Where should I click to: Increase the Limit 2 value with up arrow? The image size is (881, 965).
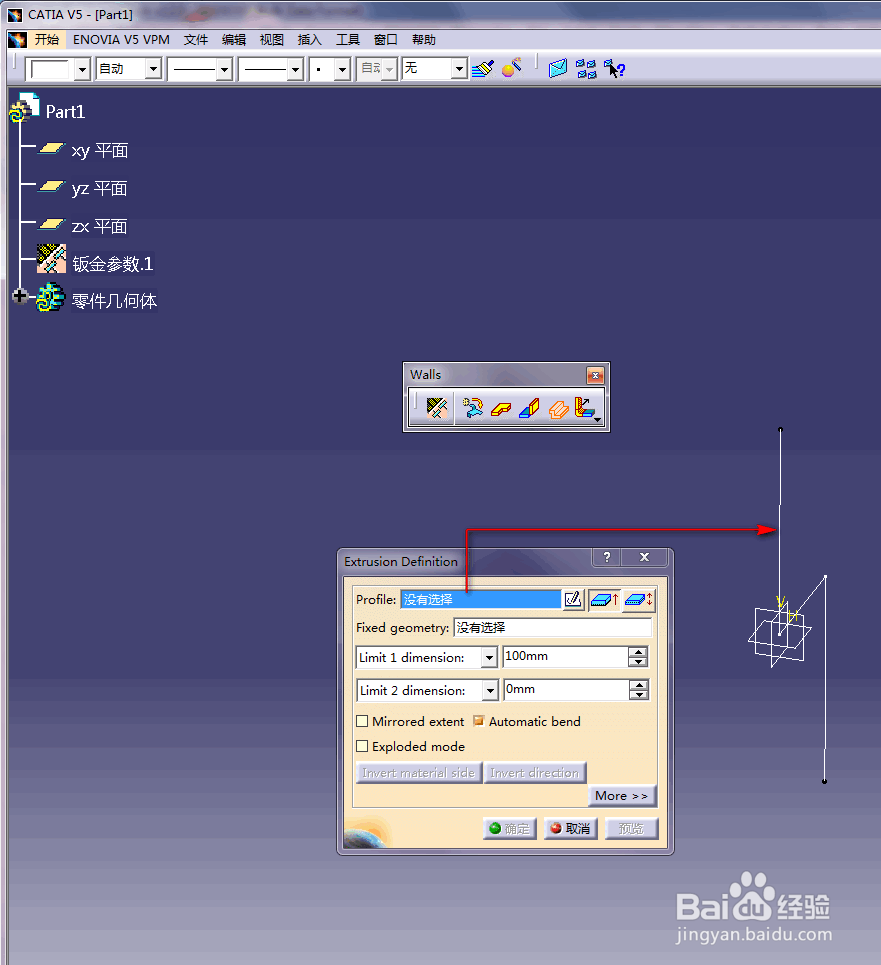click(x=639, y=685)
